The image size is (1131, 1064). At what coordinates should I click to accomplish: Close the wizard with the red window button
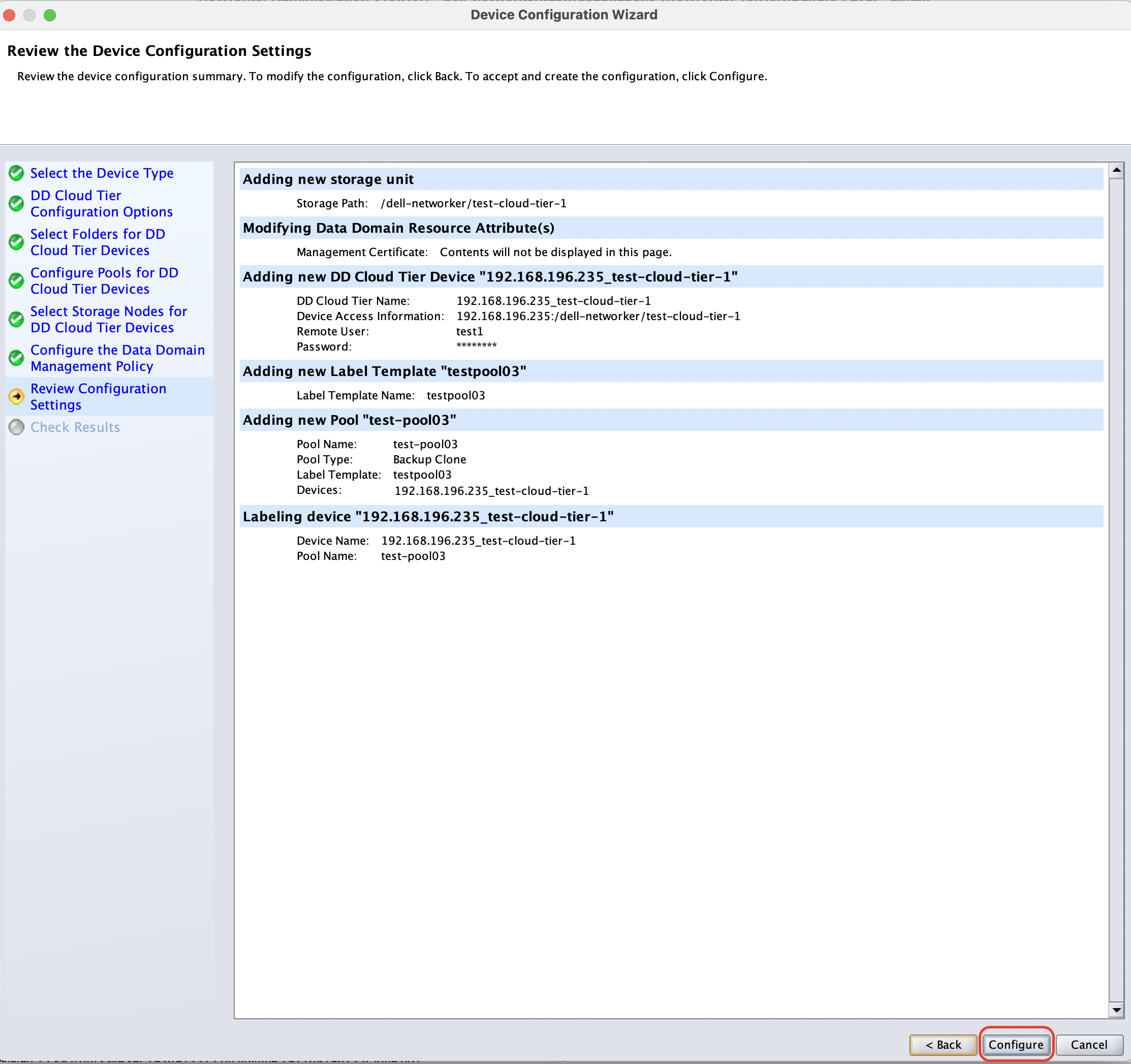[9, 15]
